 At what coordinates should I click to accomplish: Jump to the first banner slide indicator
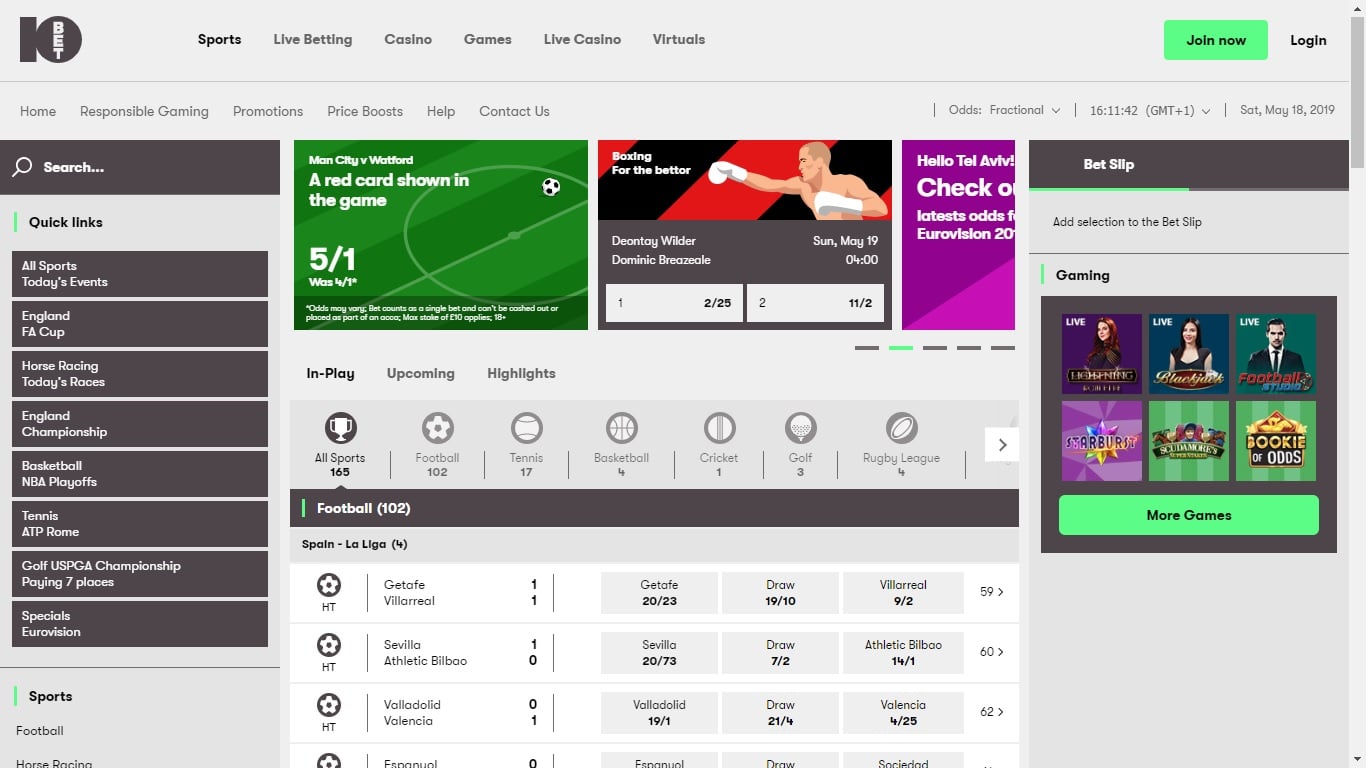point(867,348)
